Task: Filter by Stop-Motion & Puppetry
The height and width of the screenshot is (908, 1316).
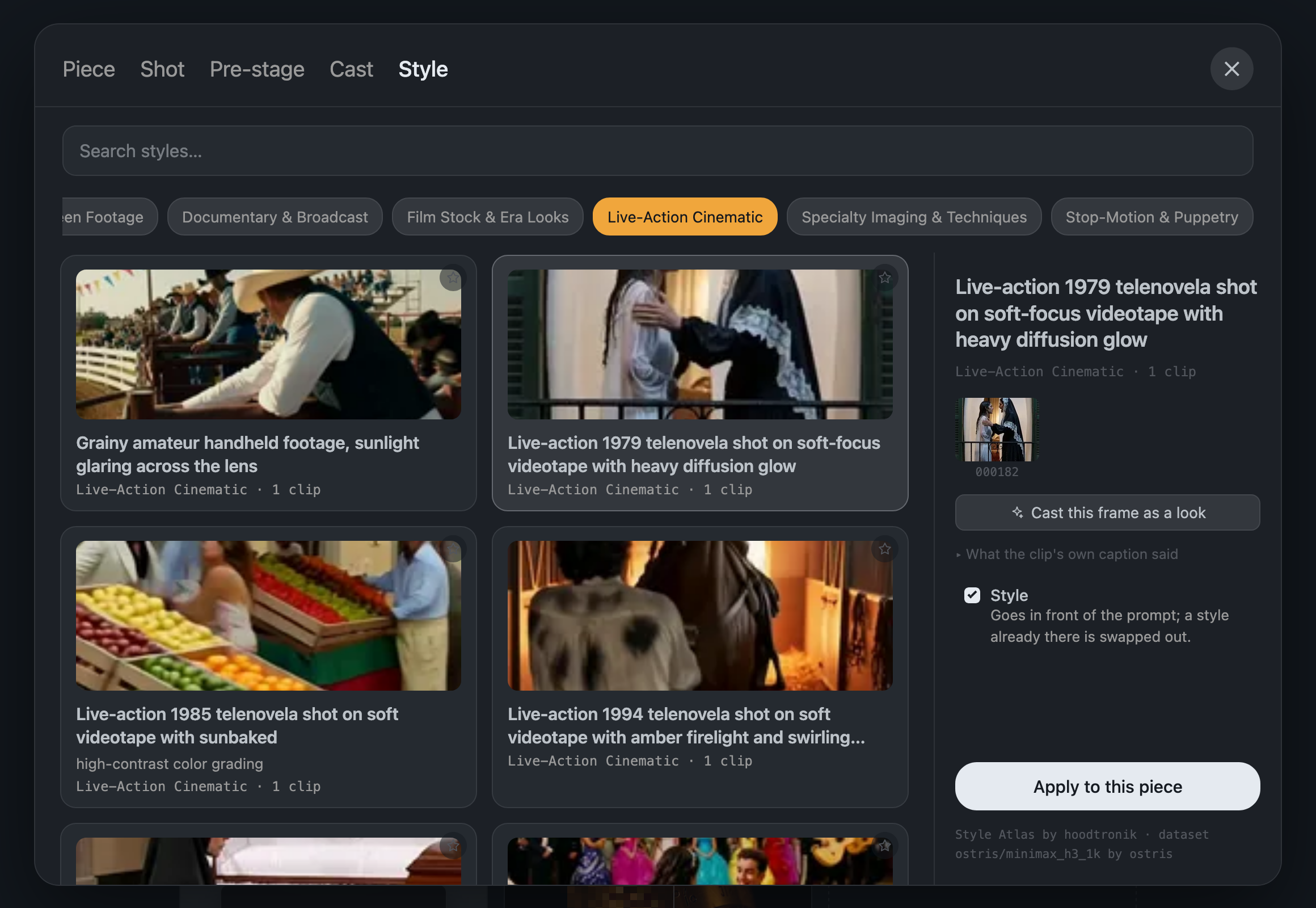Action: tap(1151, 217)
